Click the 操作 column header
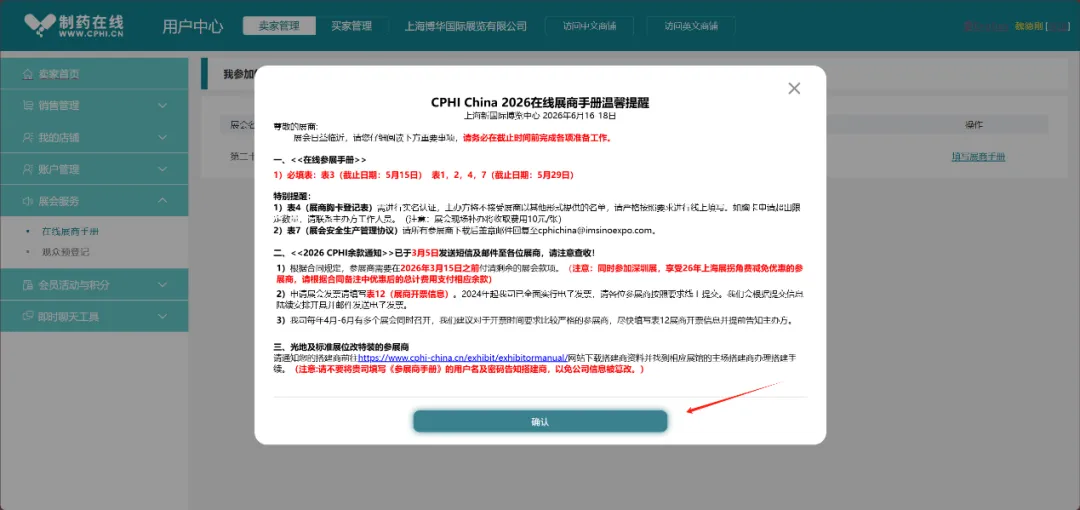1080x510 pixels. 974,125
